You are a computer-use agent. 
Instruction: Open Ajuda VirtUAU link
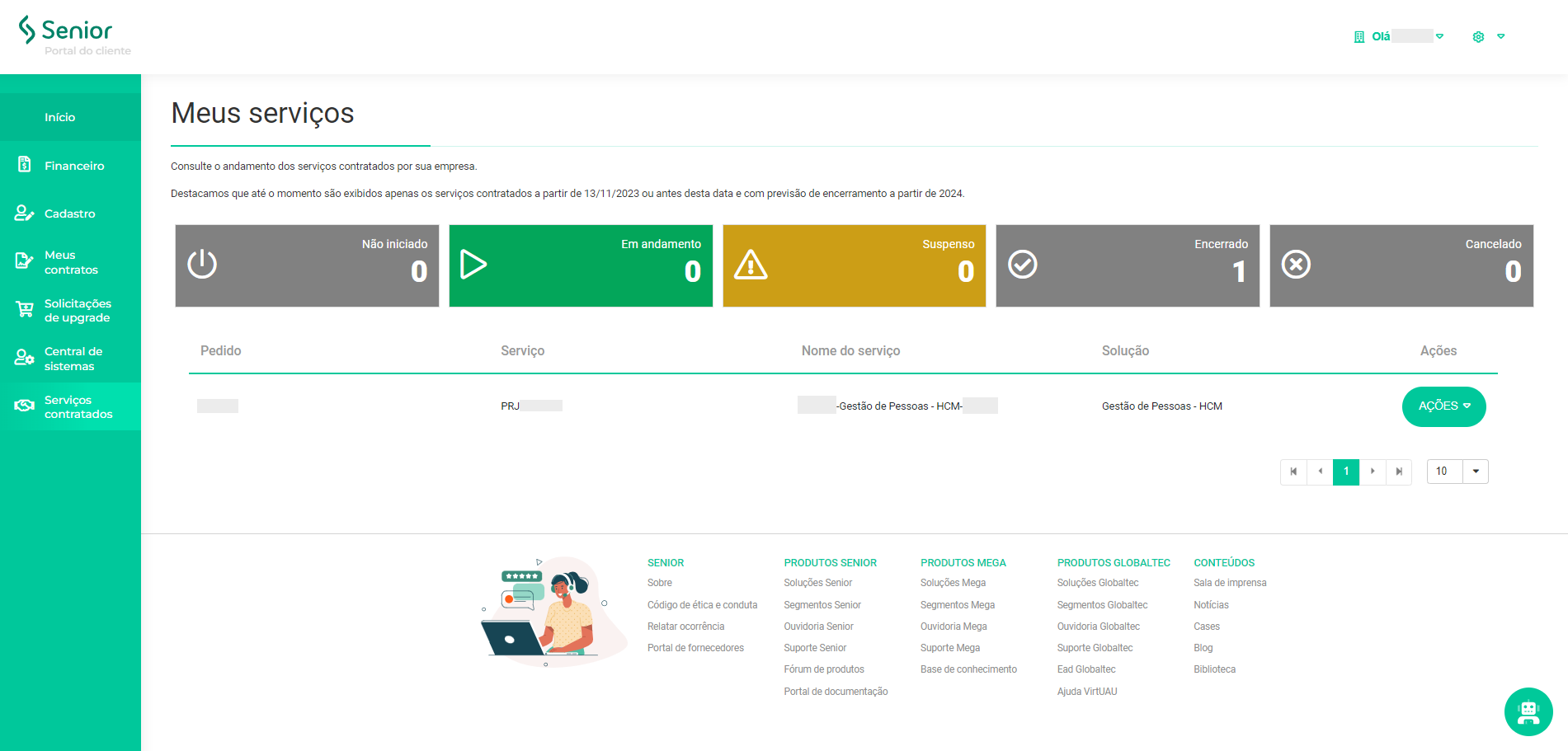1087,692
